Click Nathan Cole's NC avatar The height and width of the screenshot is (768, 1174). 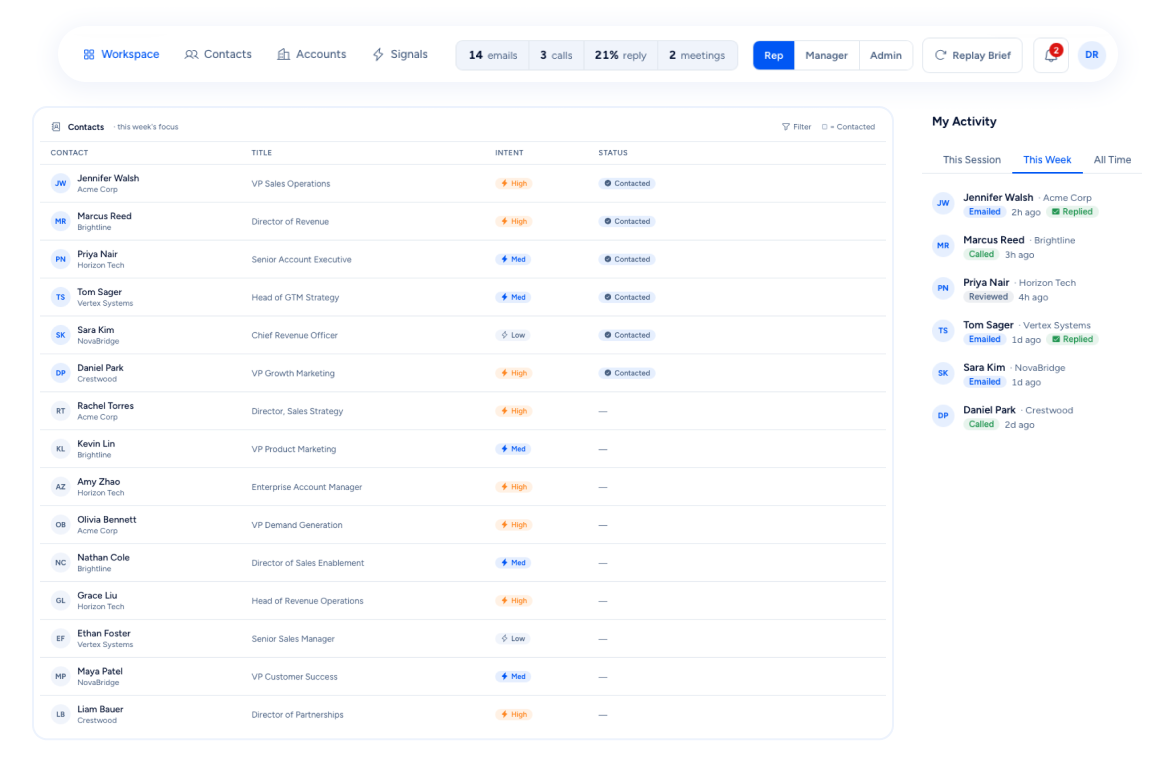[61, 563]
